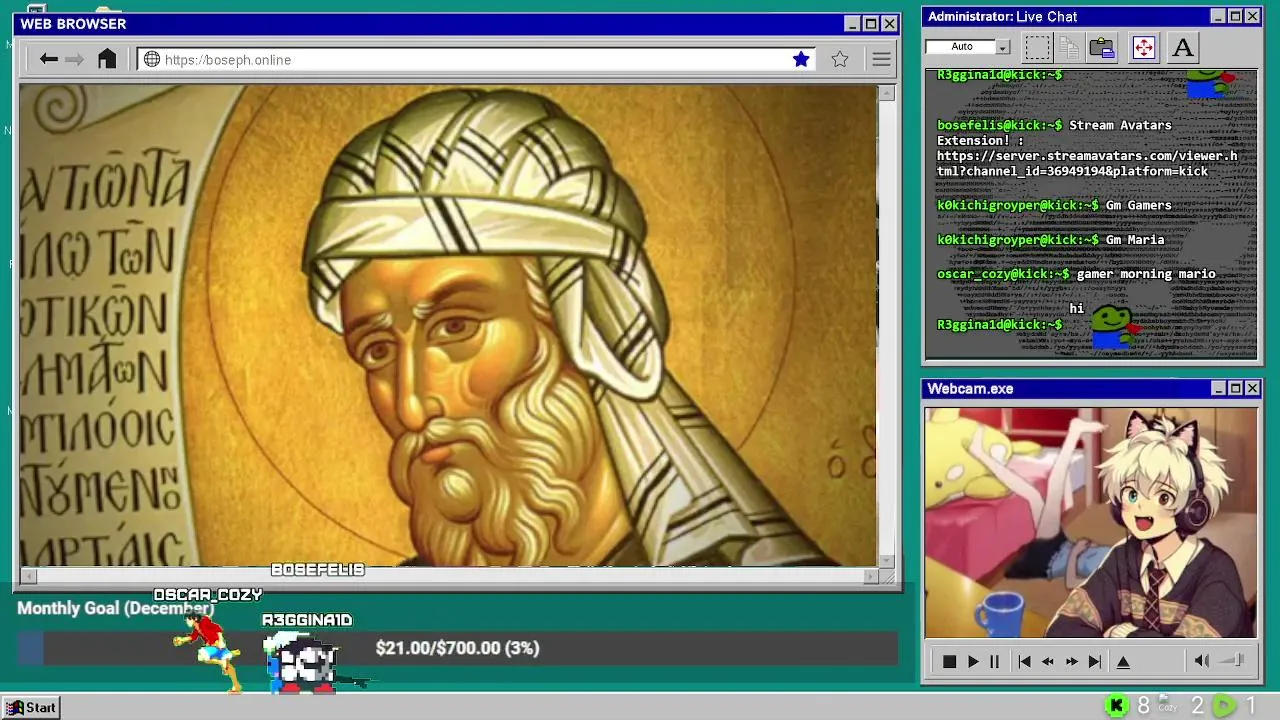Open the browser home page

tap(107, 59)
